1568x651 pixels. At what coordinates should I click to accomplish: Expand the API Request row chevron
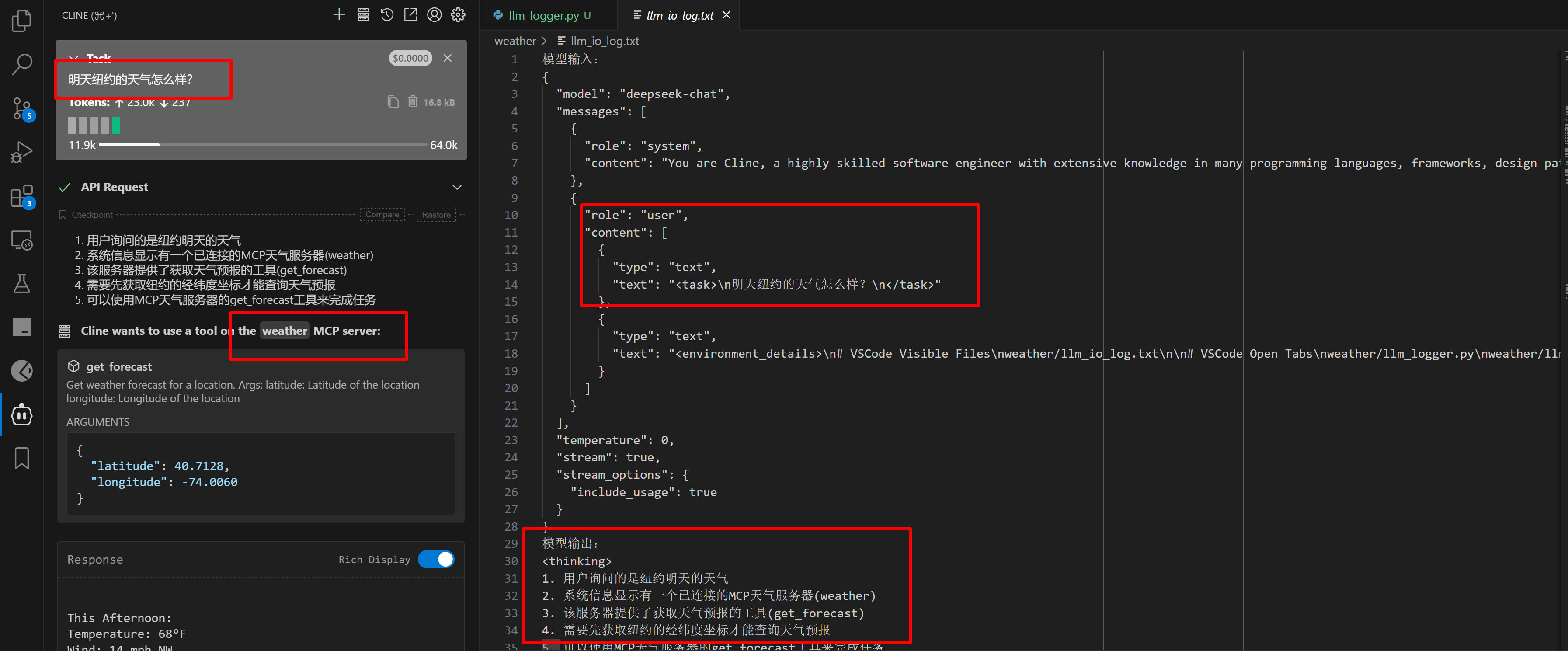coord(456,187)
